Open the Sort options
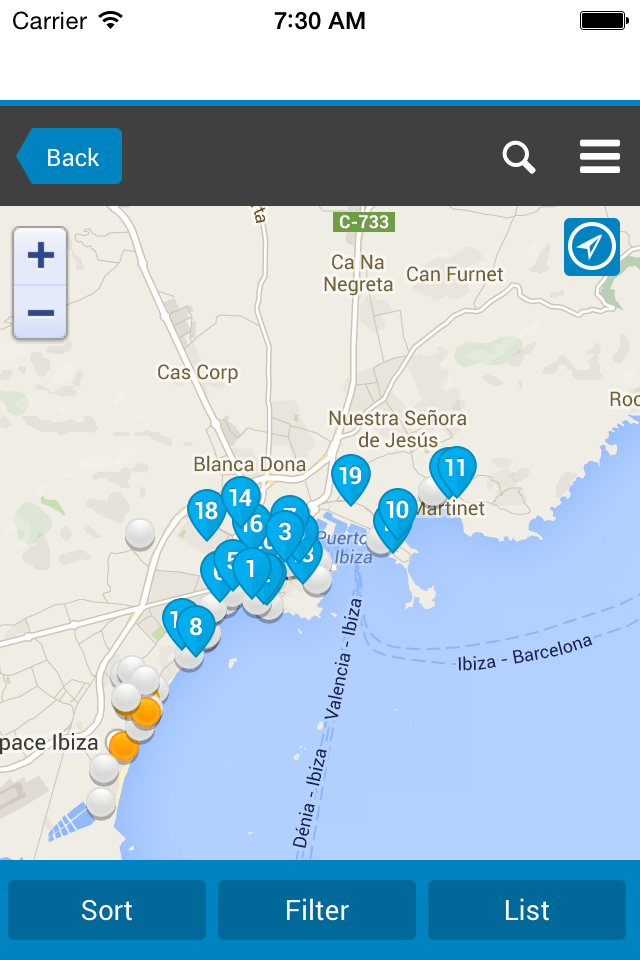The height and width of the screenshot is (960, 640). (x=107, y=910)
